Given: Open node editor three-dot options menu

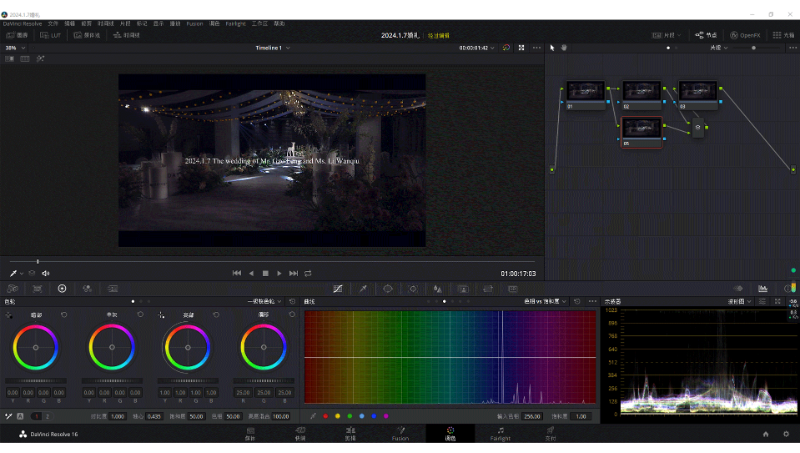Looking at the screenshot, I should (793, 48).
